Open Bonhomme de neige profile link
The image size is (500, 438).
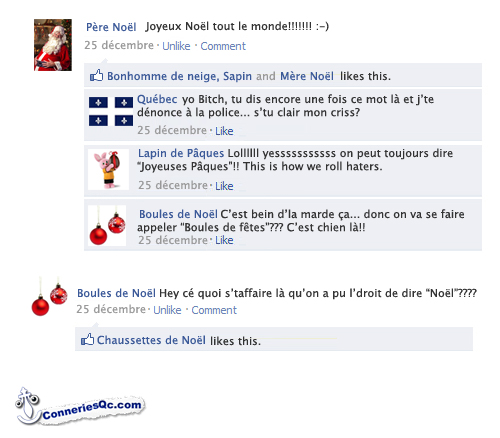point(163,76)
